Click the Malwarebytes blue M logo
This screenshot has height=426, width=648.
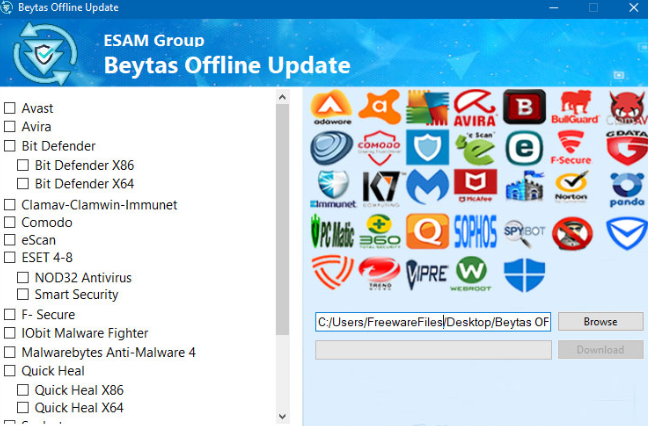427,187
